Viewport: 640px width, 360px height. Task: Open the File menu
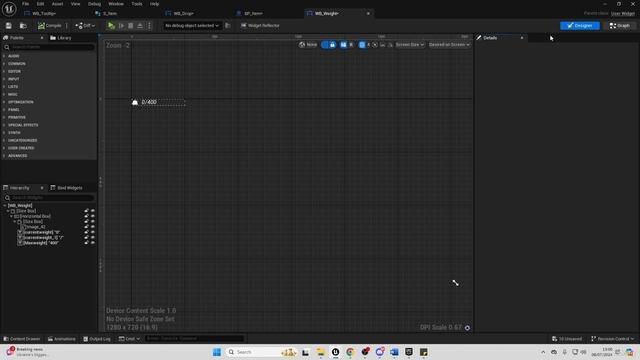pyautogui.click(x=25, y=4)
